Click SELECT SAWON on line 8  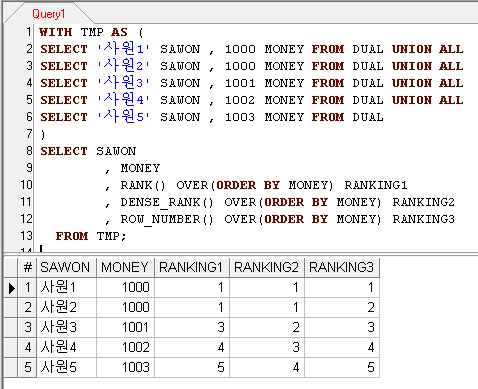(88, 151)
